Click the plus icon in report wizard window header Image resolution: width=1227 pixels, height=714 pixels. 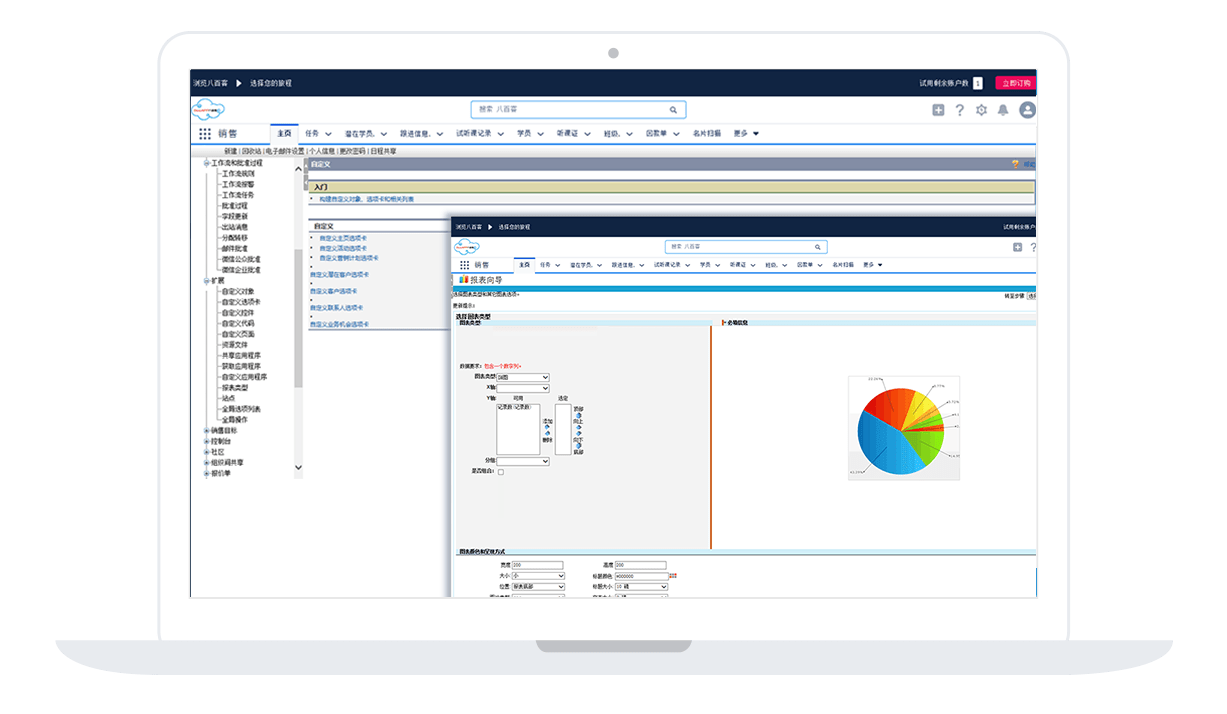point(1017,247)
